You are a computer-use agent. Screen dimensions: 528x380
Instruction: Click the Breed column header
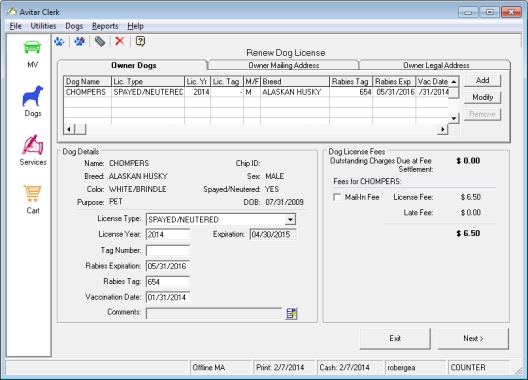click(x=295, y=82)
